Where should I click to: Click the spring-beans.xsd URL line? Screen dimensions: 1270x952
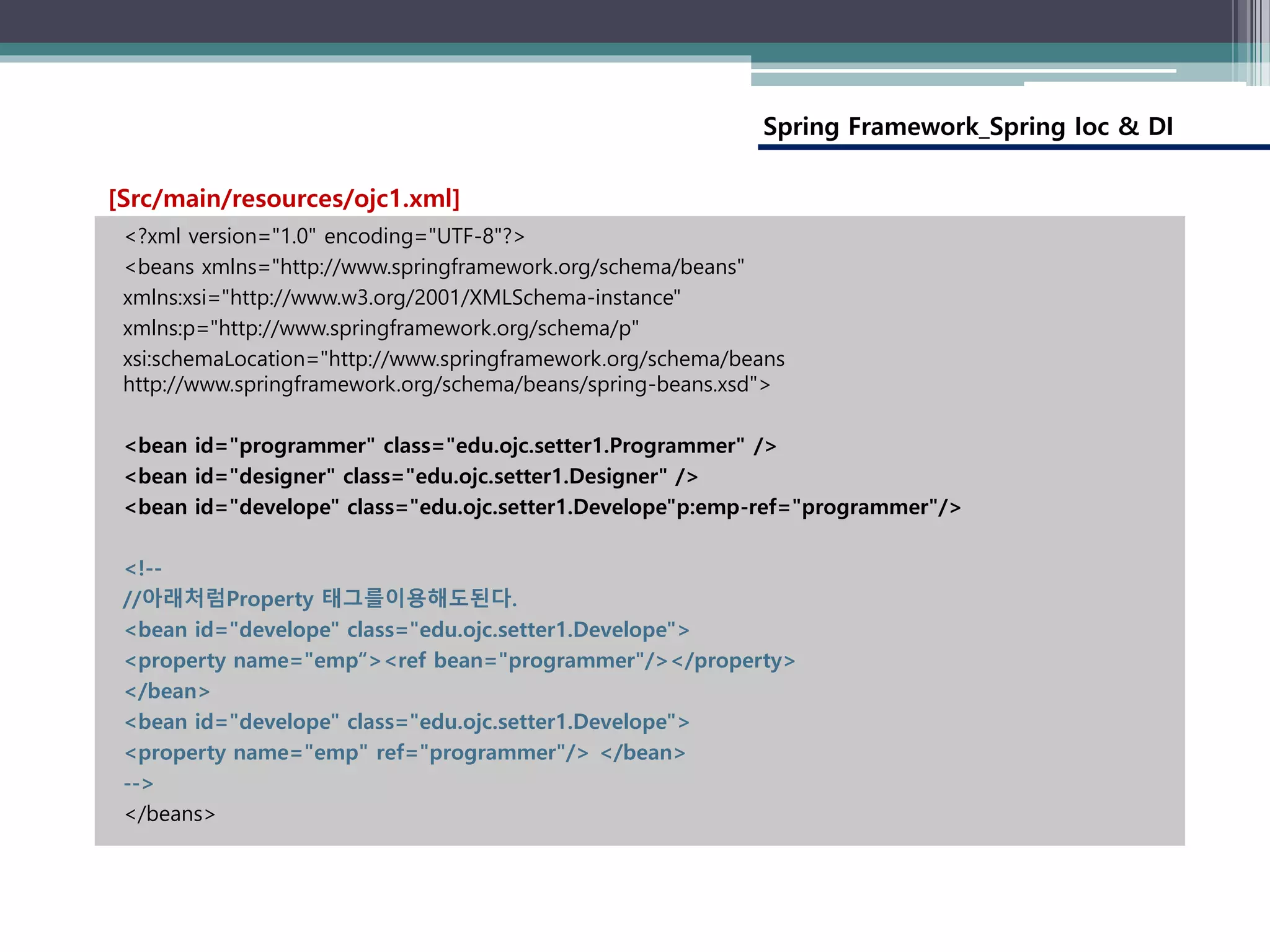446,385
